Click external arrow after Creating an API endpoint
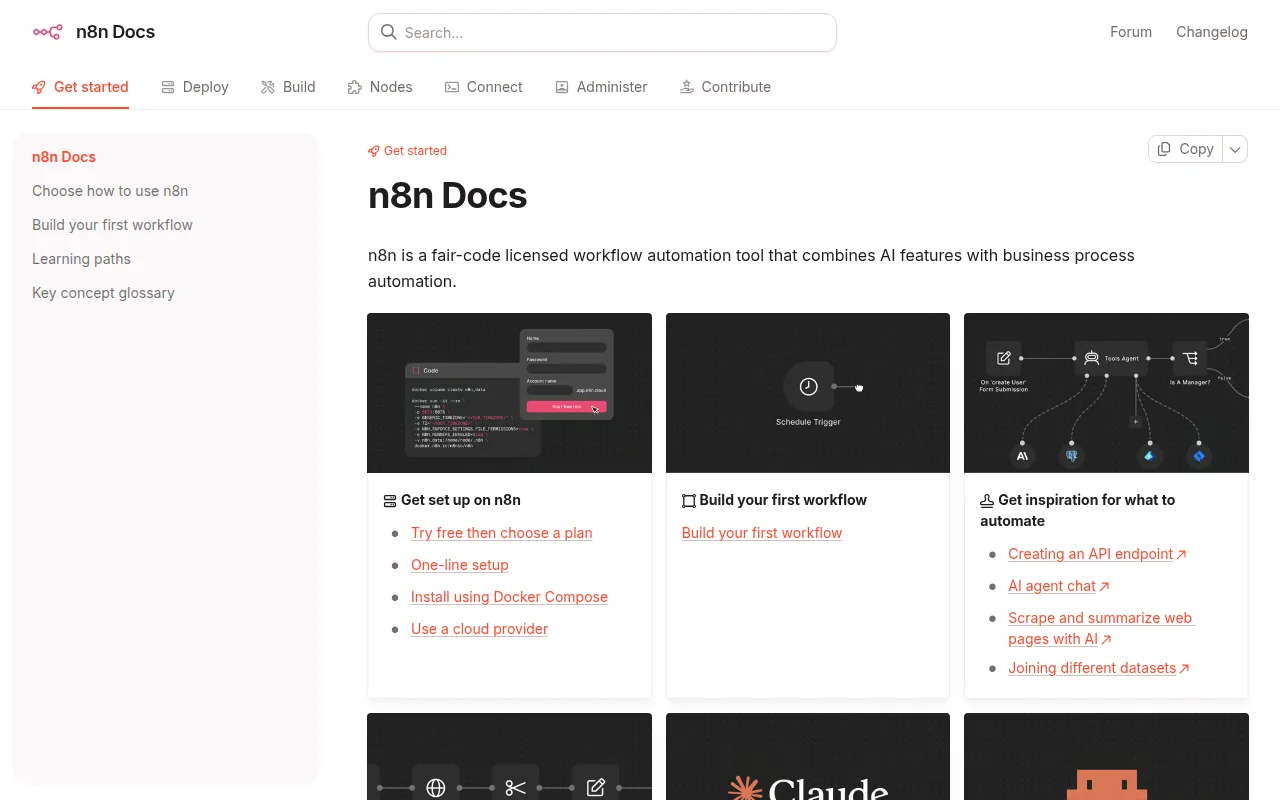Image resolution: width=1280 pixels, height=800 pixels. [x=1181, y=554]
